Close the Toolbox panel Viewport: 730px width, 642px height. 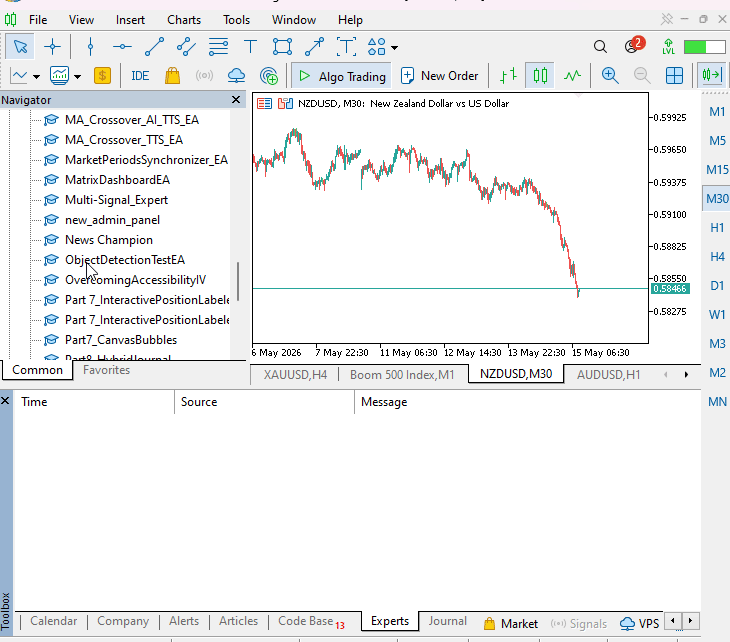[x=5, y=400]
